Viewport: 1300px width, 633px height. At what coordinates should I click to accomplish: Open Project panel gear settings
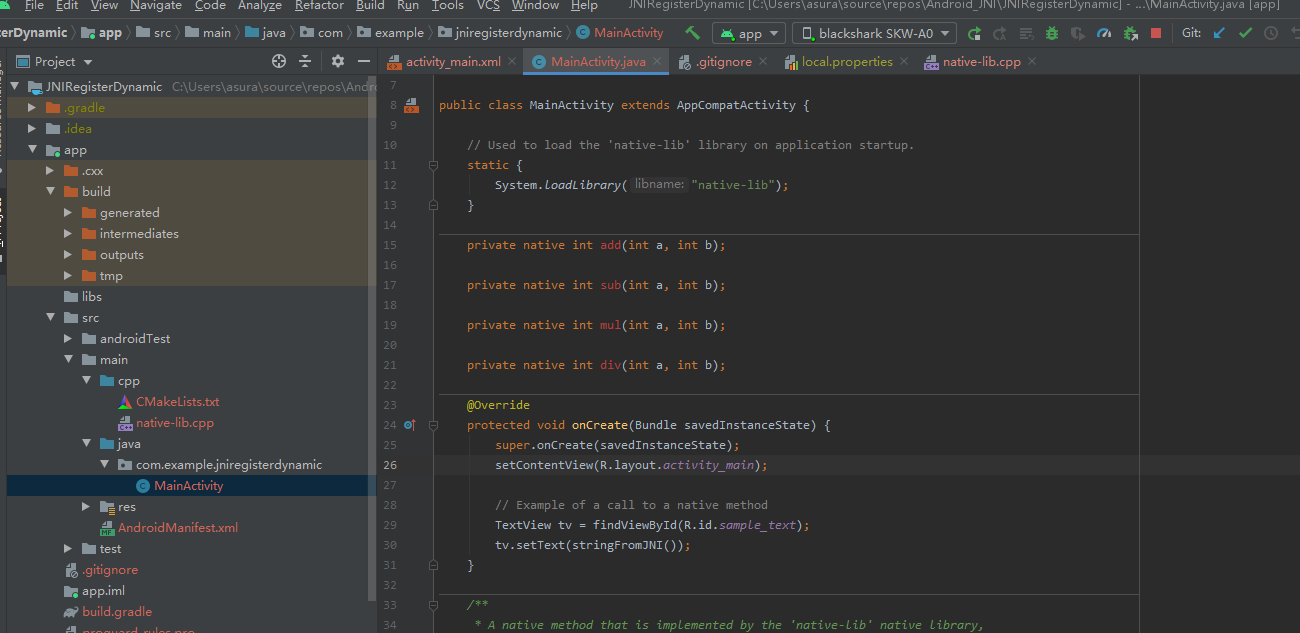tap(337, 61)
